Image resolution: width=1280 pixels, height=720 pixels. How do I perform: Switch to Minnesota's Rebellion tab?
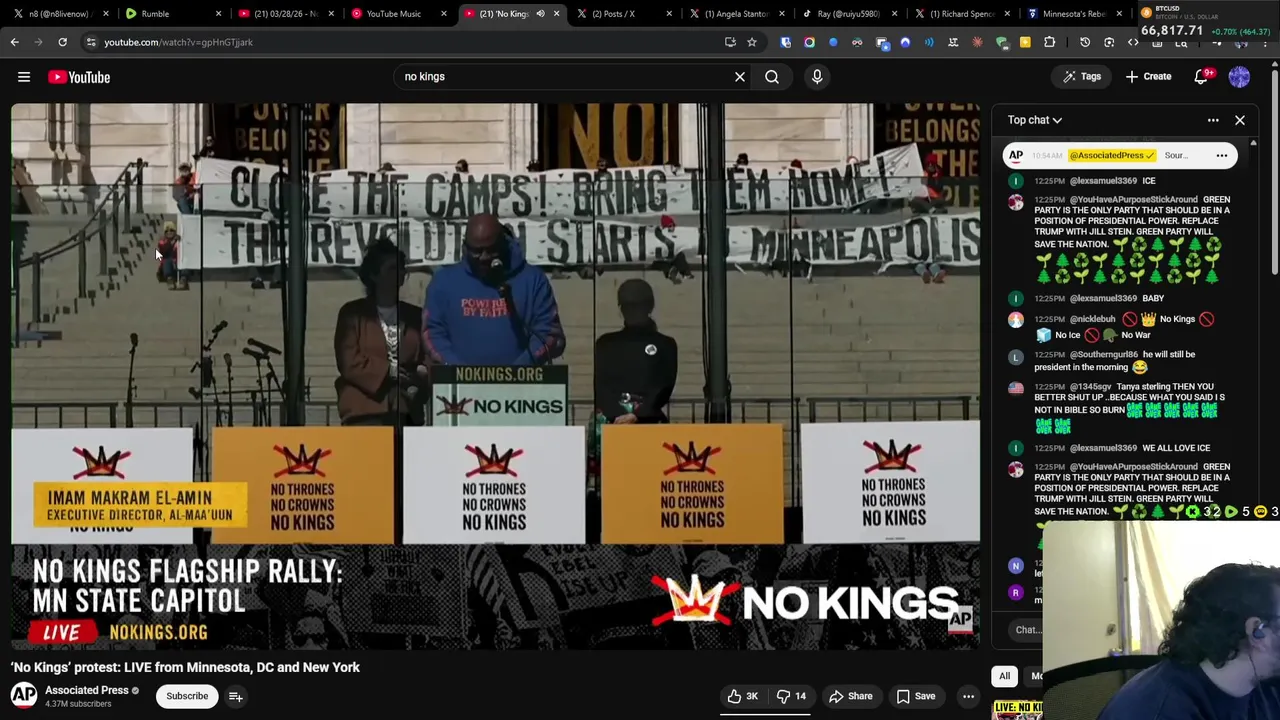tap(1075, 14)
